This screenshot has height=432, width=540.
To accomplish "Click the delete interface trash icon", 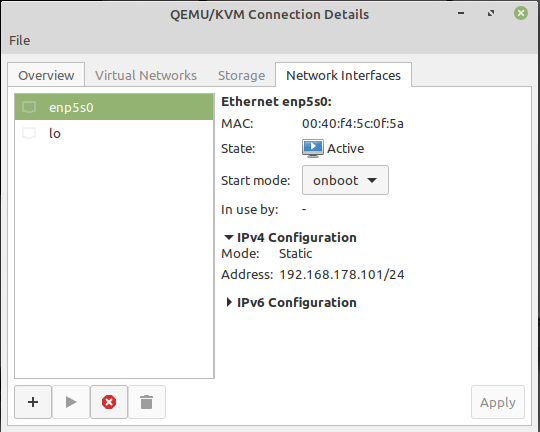I will (x=147, y=402).
